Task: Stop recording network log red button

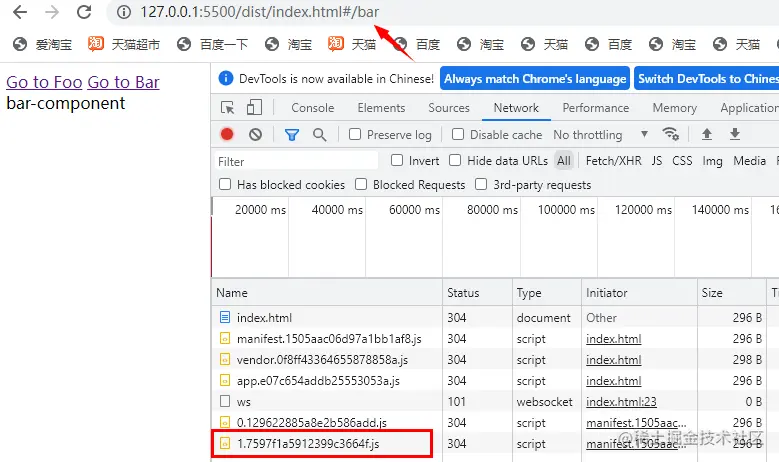Action: (227, 135)
